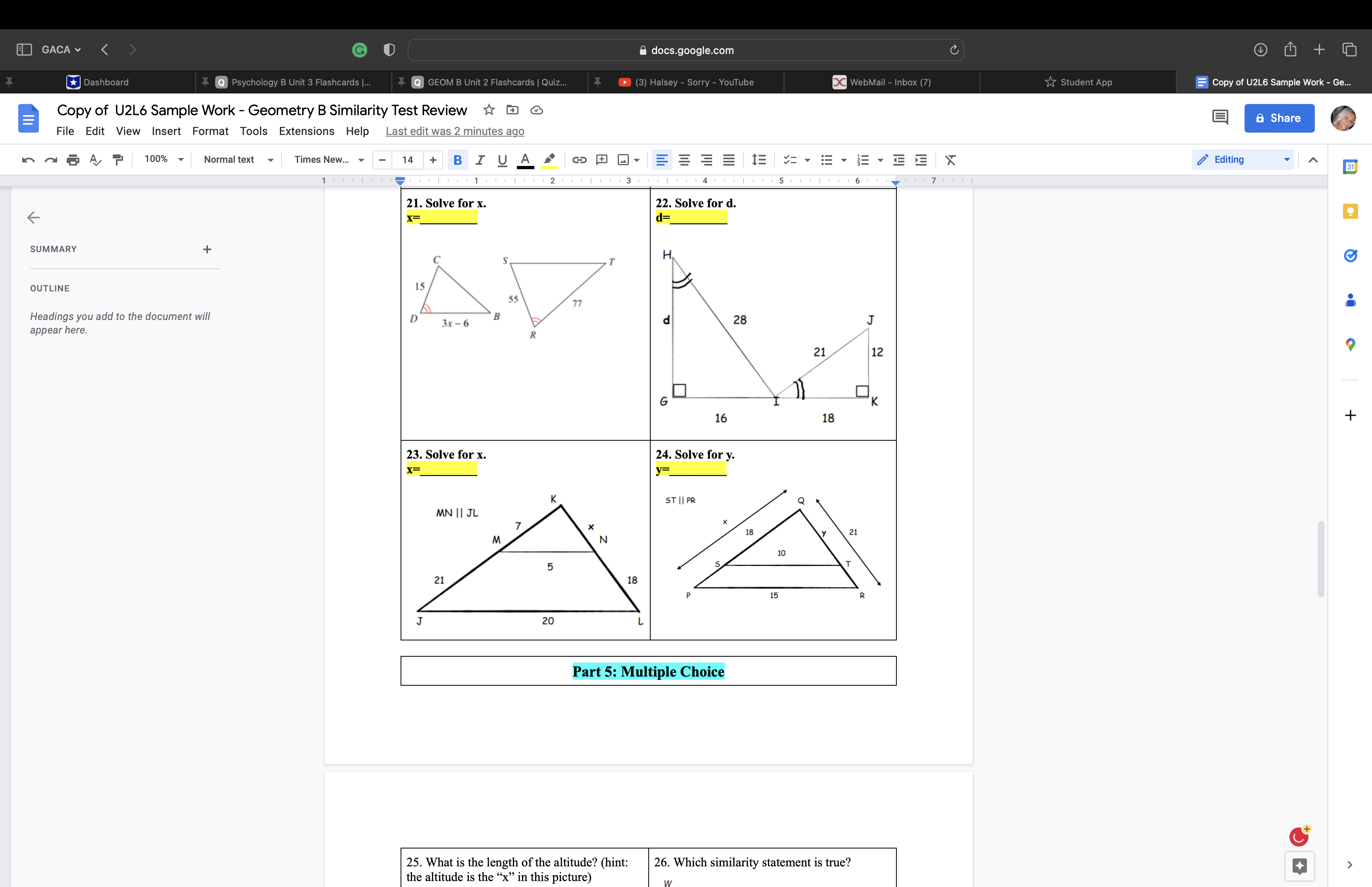Open the comment history icon
This screenshot has height=887, width=1372.
pyautogui.click(x=1220, y=118)
